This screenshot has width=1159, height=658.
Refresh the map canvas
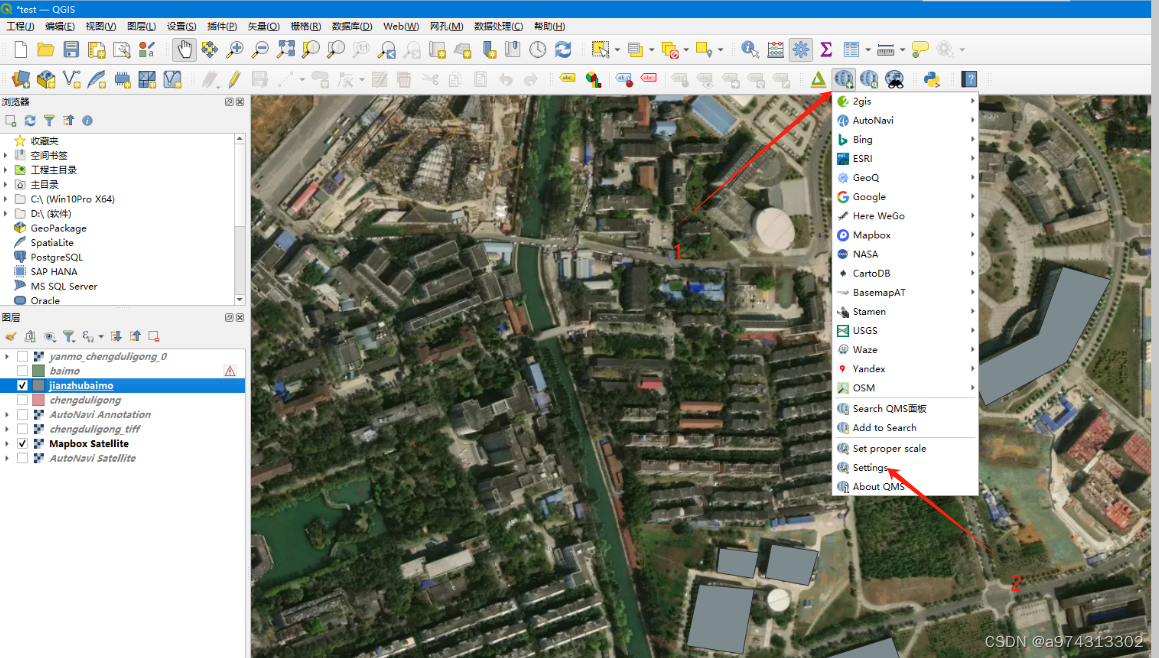pos(563,48)
